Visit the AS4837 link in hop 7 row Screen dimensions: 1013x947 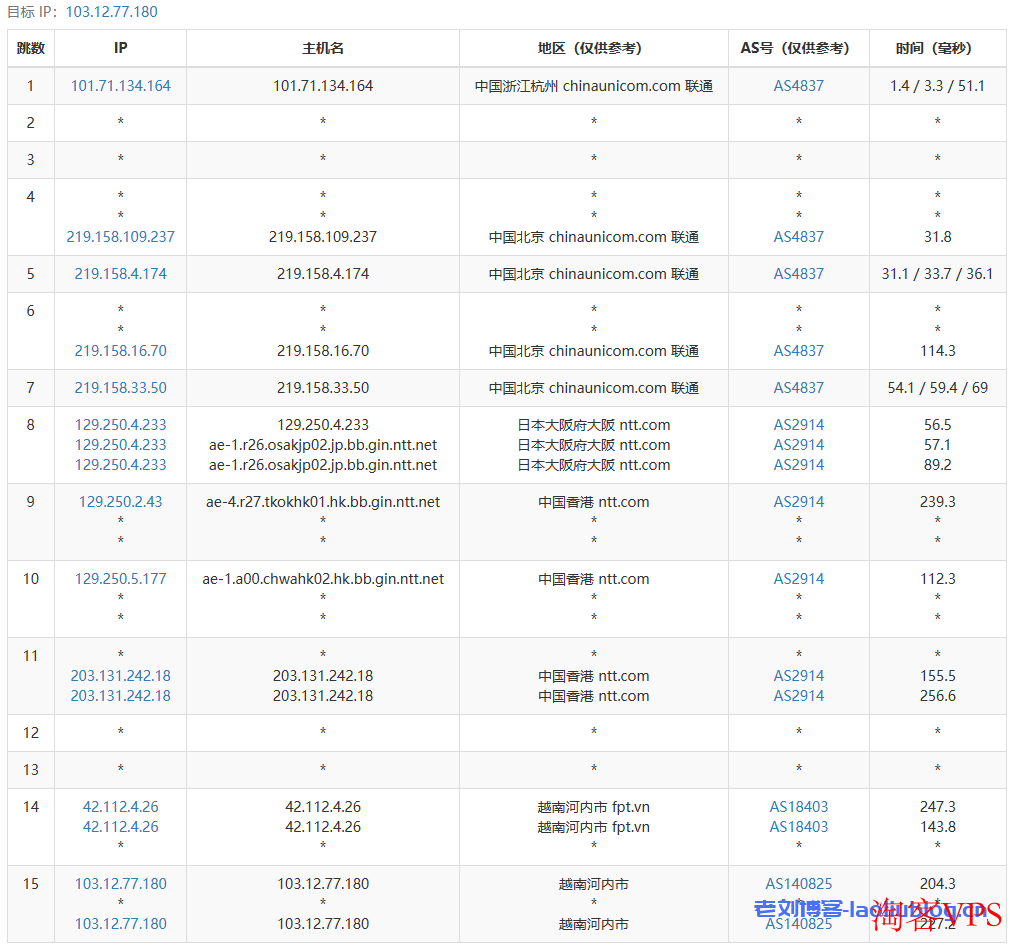click(799, 388)
